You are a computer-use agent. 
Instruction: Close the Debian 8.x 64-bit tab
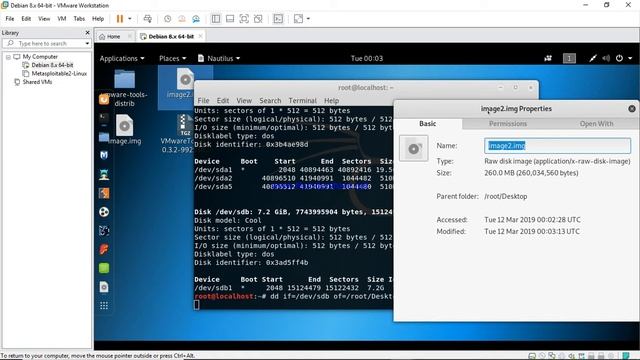[200, 36]
